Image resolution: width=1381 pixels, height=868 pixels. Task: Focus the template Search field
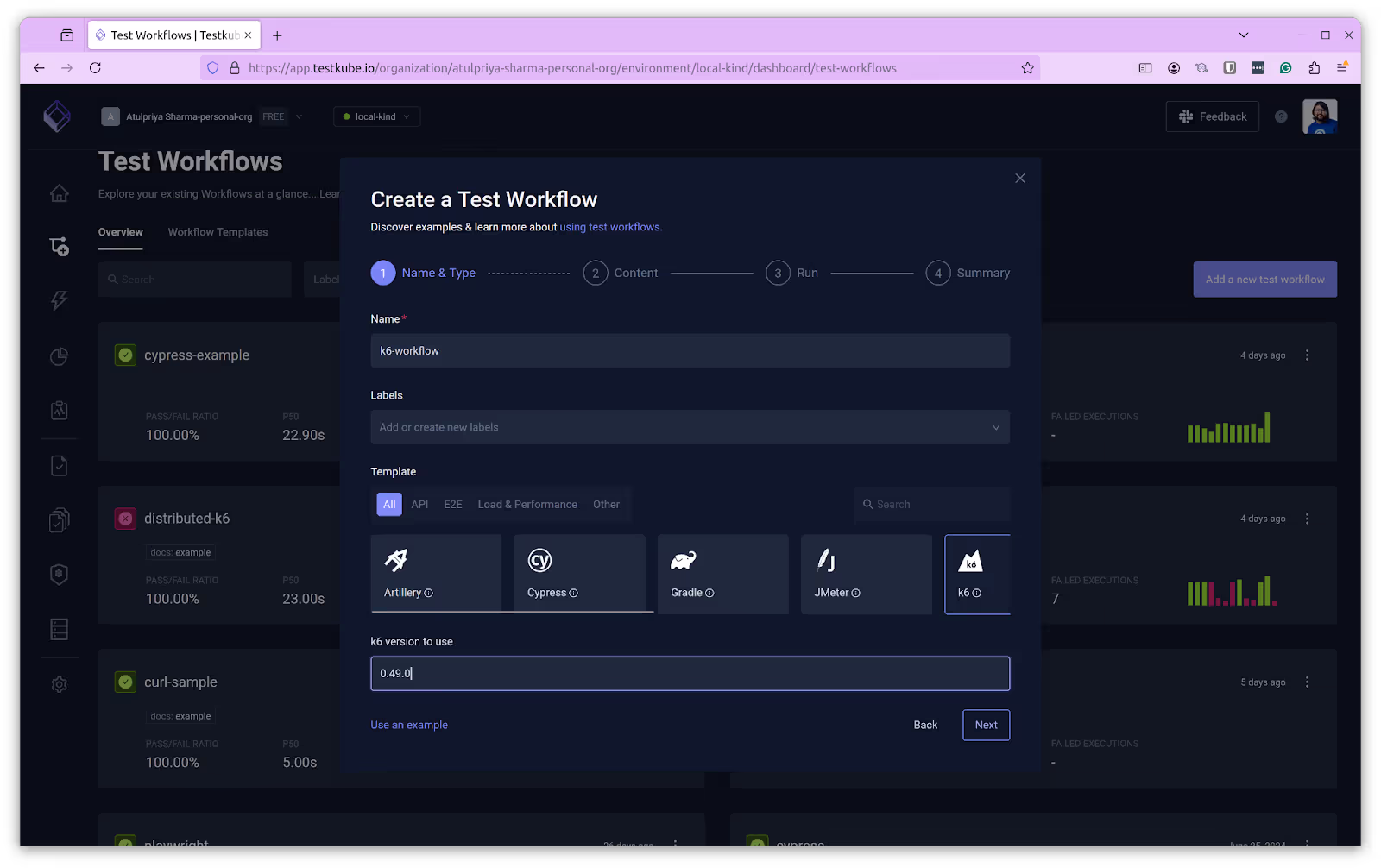931,505
